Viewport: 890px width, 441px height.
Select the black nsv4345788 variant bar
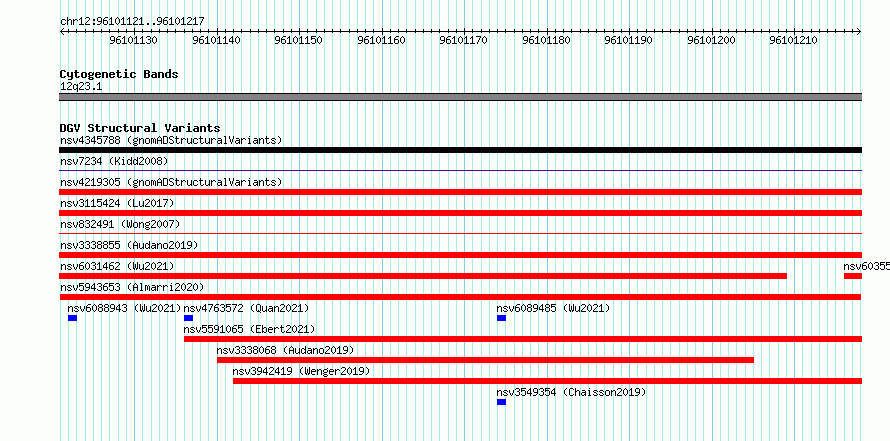point(460,150)
